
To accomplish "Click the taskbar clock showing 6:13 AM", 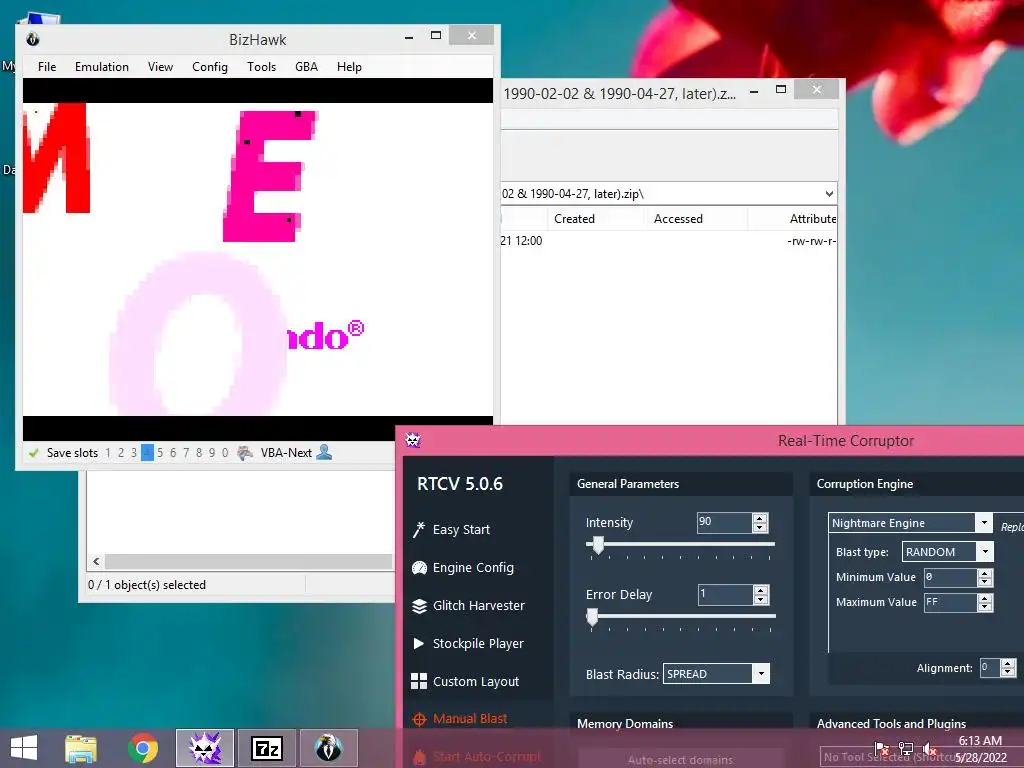I will (x=980, y=741).
